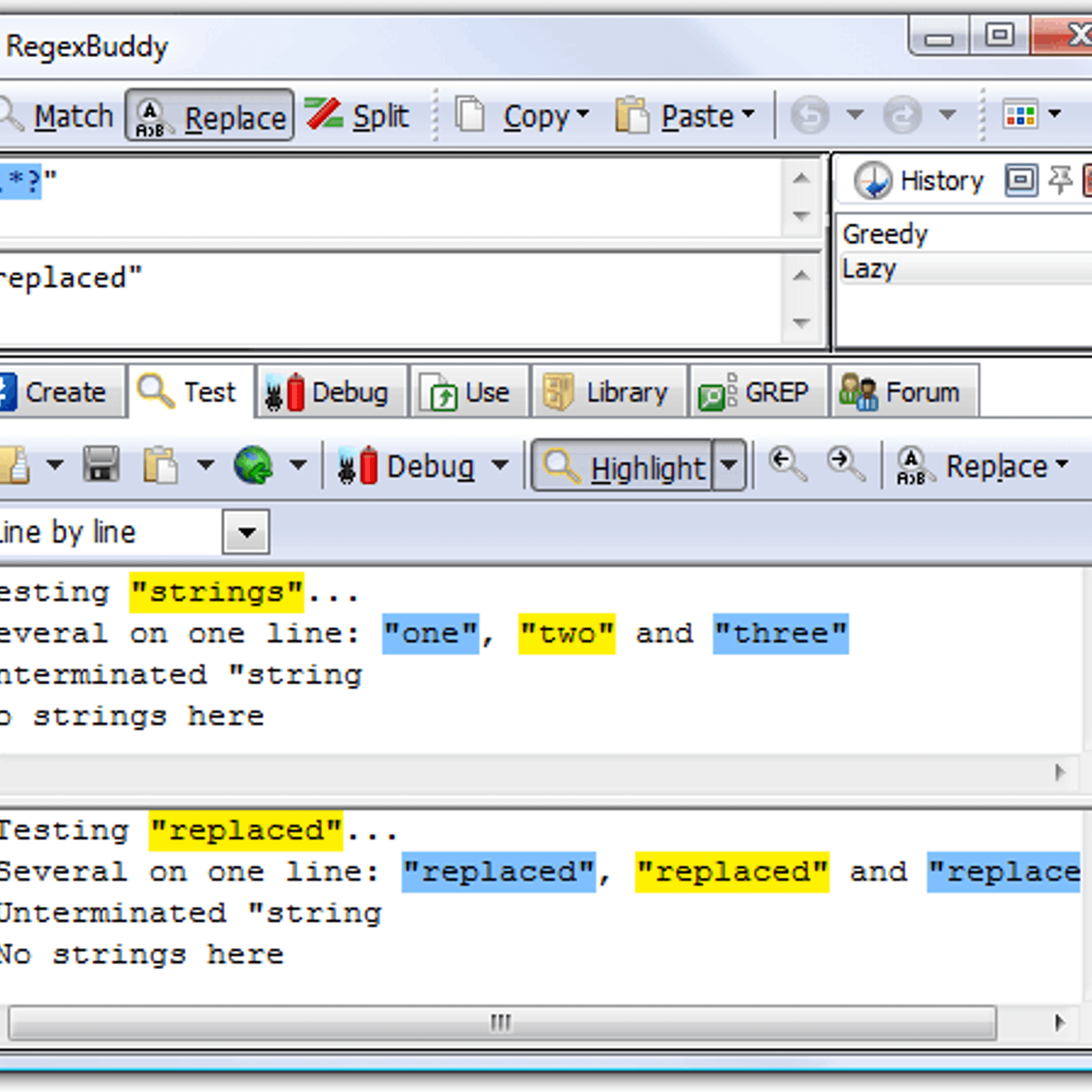This screenshot has height=1092, width=1092.
Task: Click the Test toolbar Debug button
Action: [x=407, y=466]
